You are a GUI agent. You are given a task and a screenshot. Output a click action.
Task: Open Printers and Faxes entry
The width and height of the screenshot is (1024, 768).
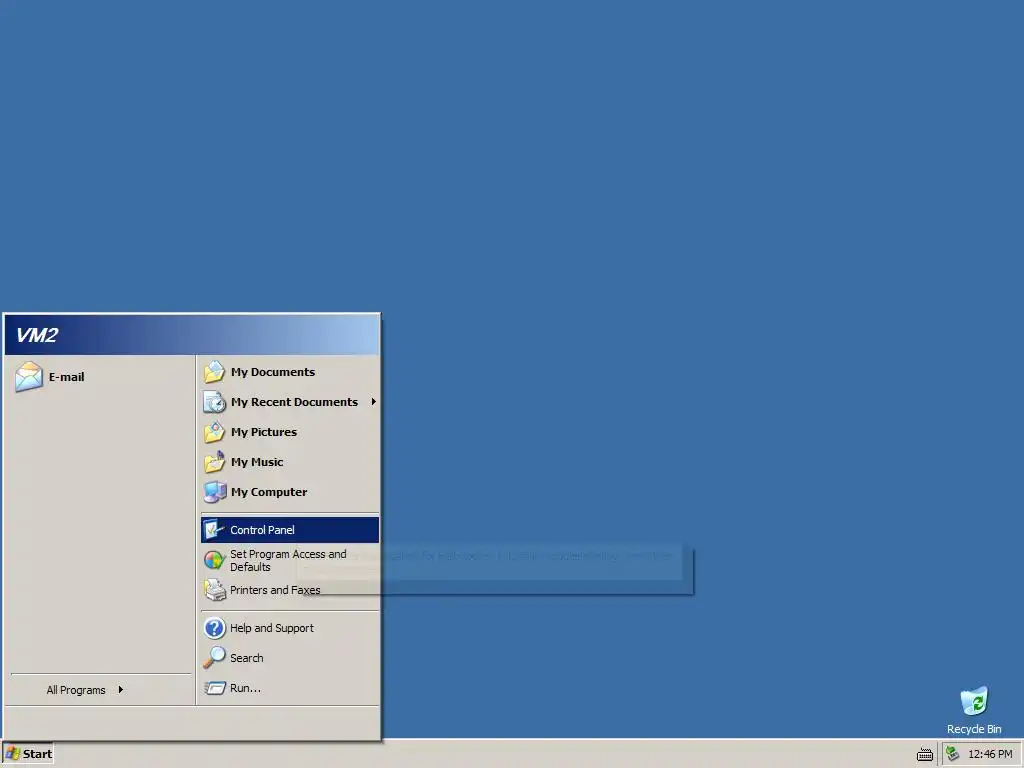[290, 590]
